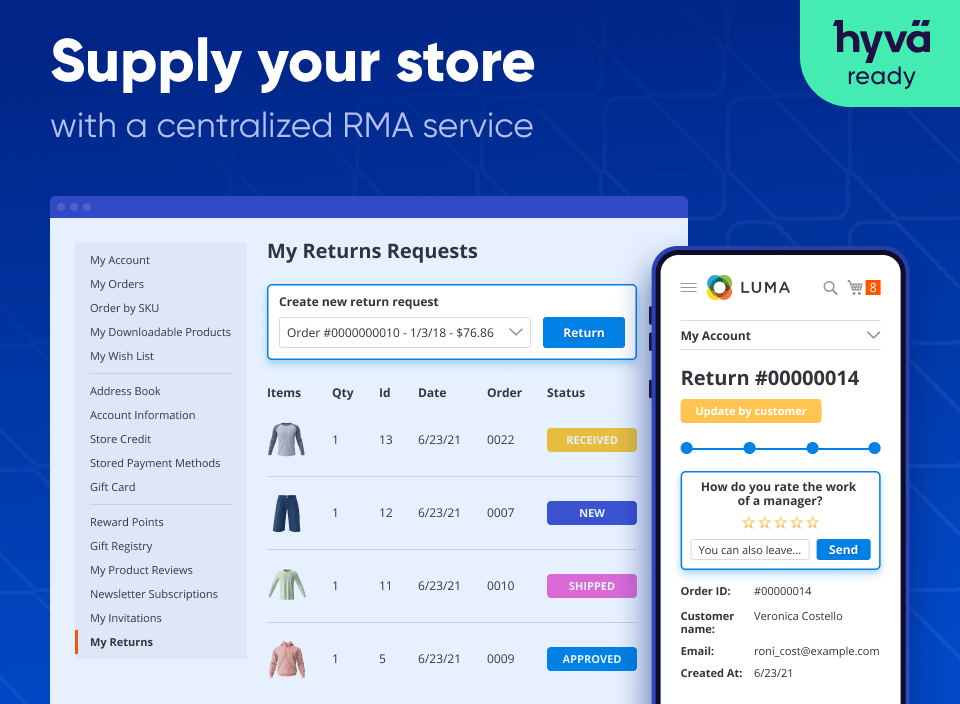Open the order selection dropdown for return
Image resolution: width=960 pixels, height=704 pixels.
click(x=405, y=332)
